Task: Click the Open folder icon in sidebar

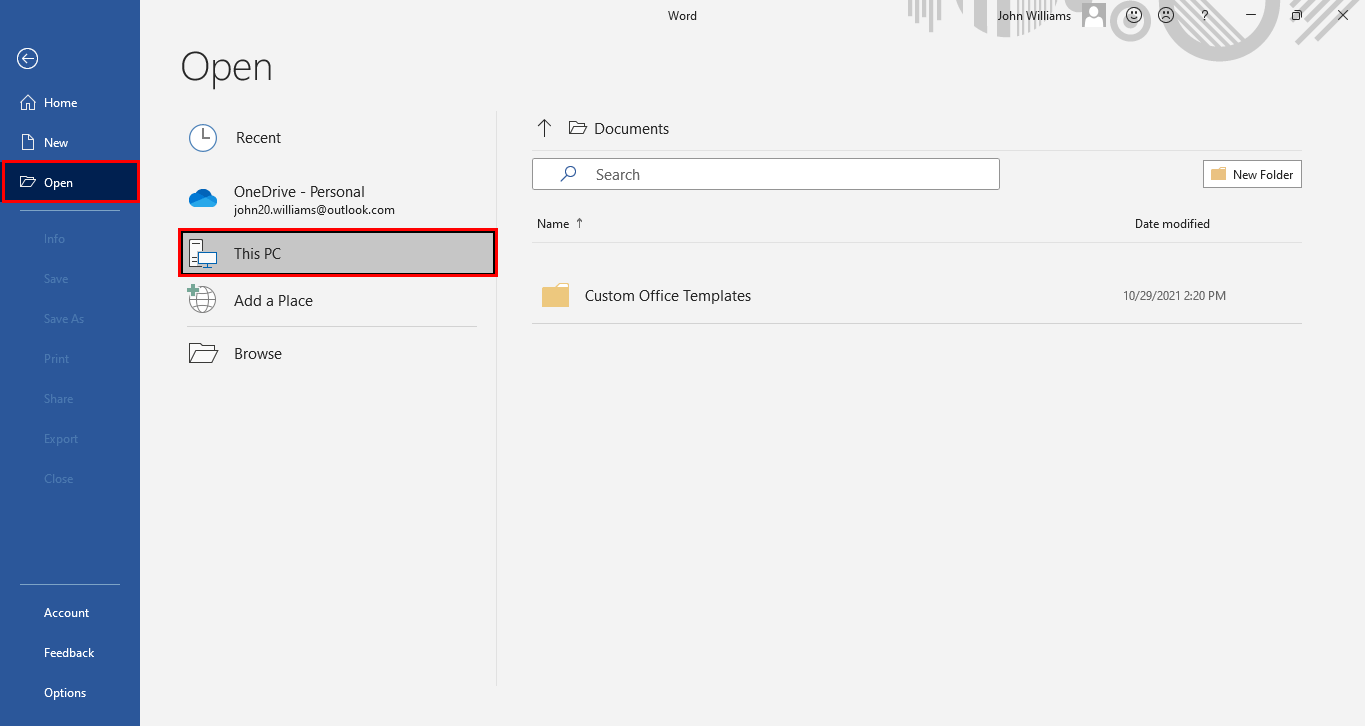Action: pyautogui.click(x=28, y=183)
